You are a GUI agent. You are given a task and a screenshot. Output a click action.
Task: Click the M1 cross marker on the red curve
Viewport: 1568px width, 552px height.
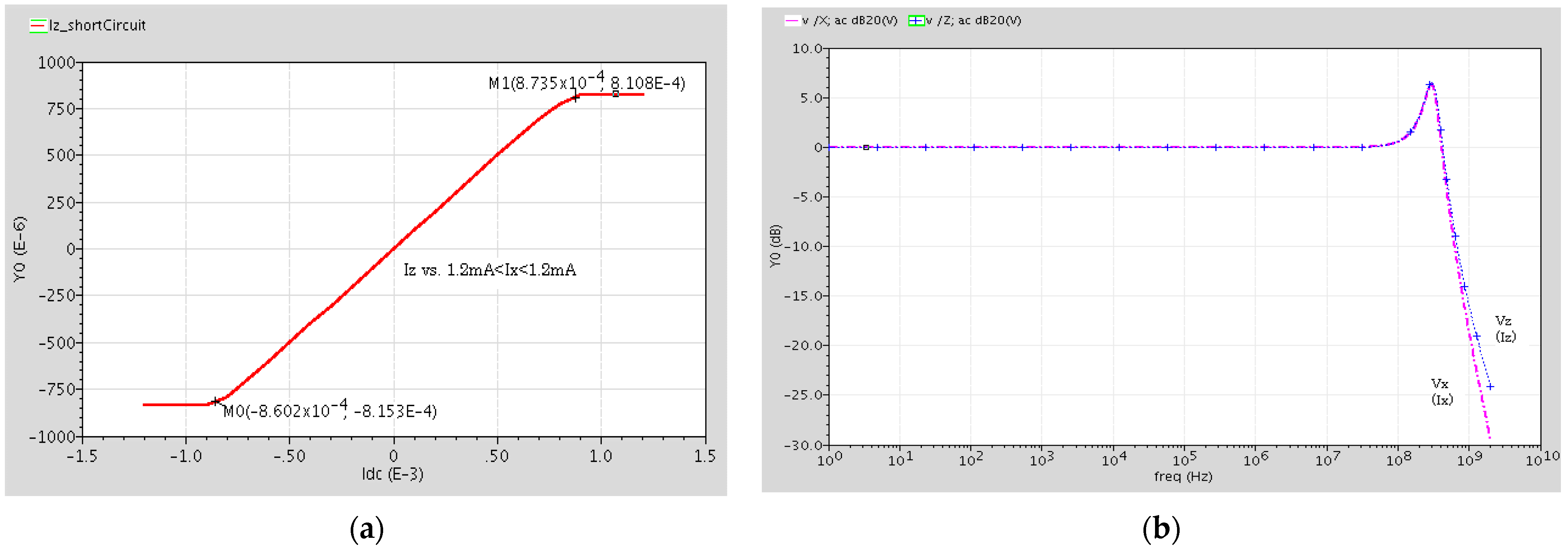[x=575, y=97]
